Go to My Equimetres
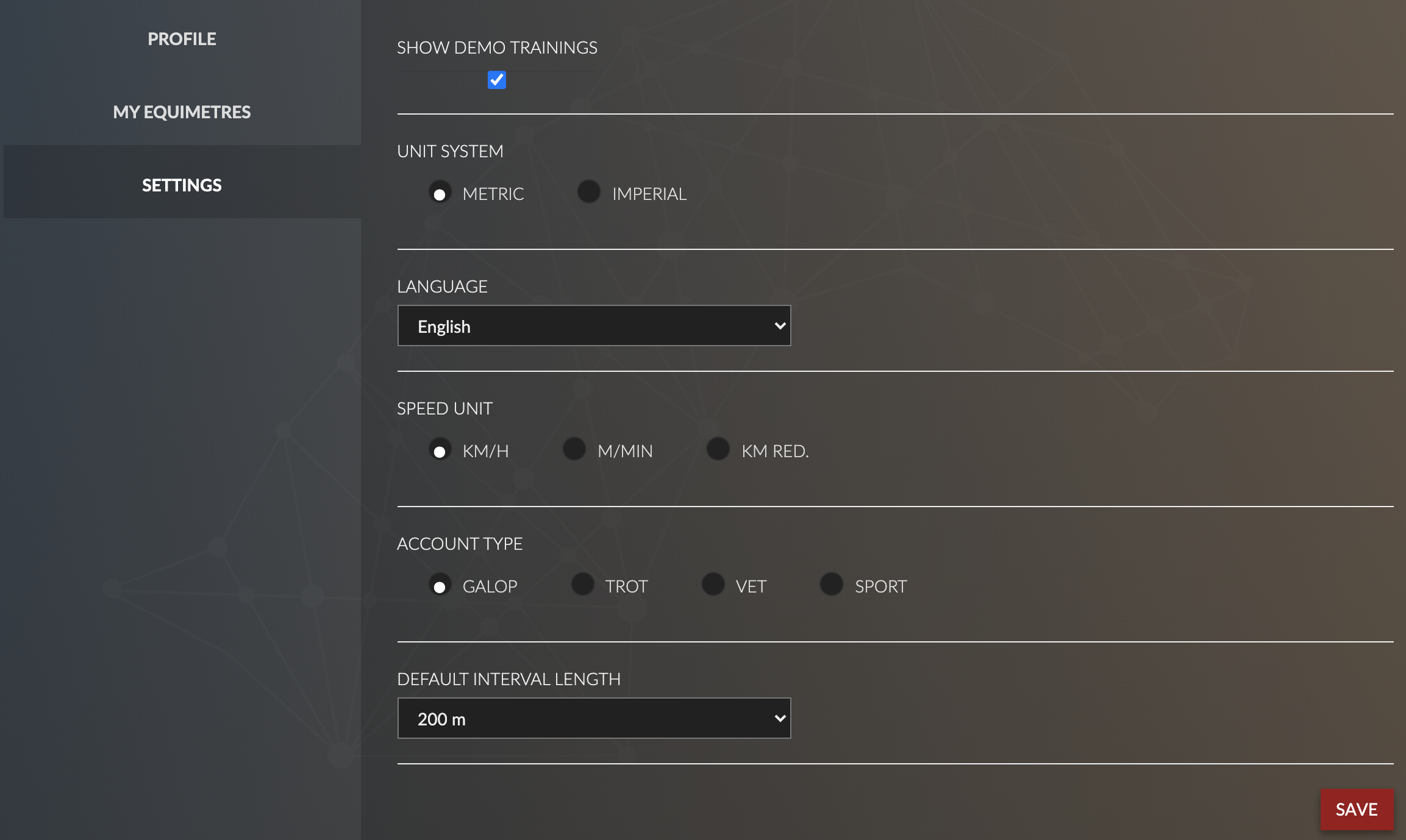This screenshot has height=840, width=1406. tap(182, 112)
